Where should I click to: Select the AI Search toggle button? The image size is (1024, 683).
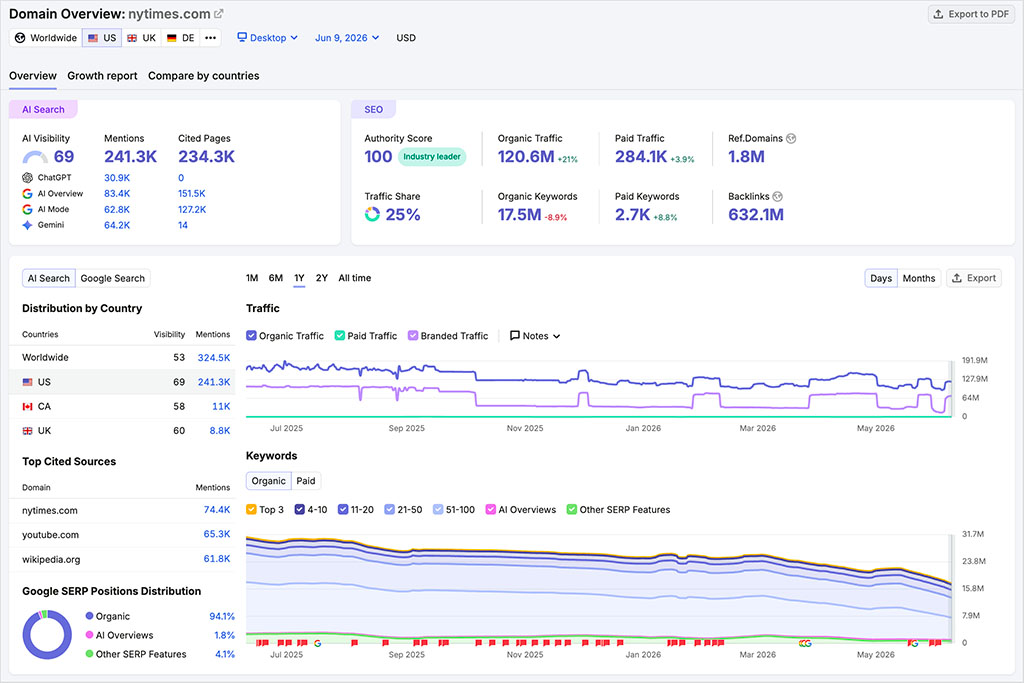click(x=48, y=278)
